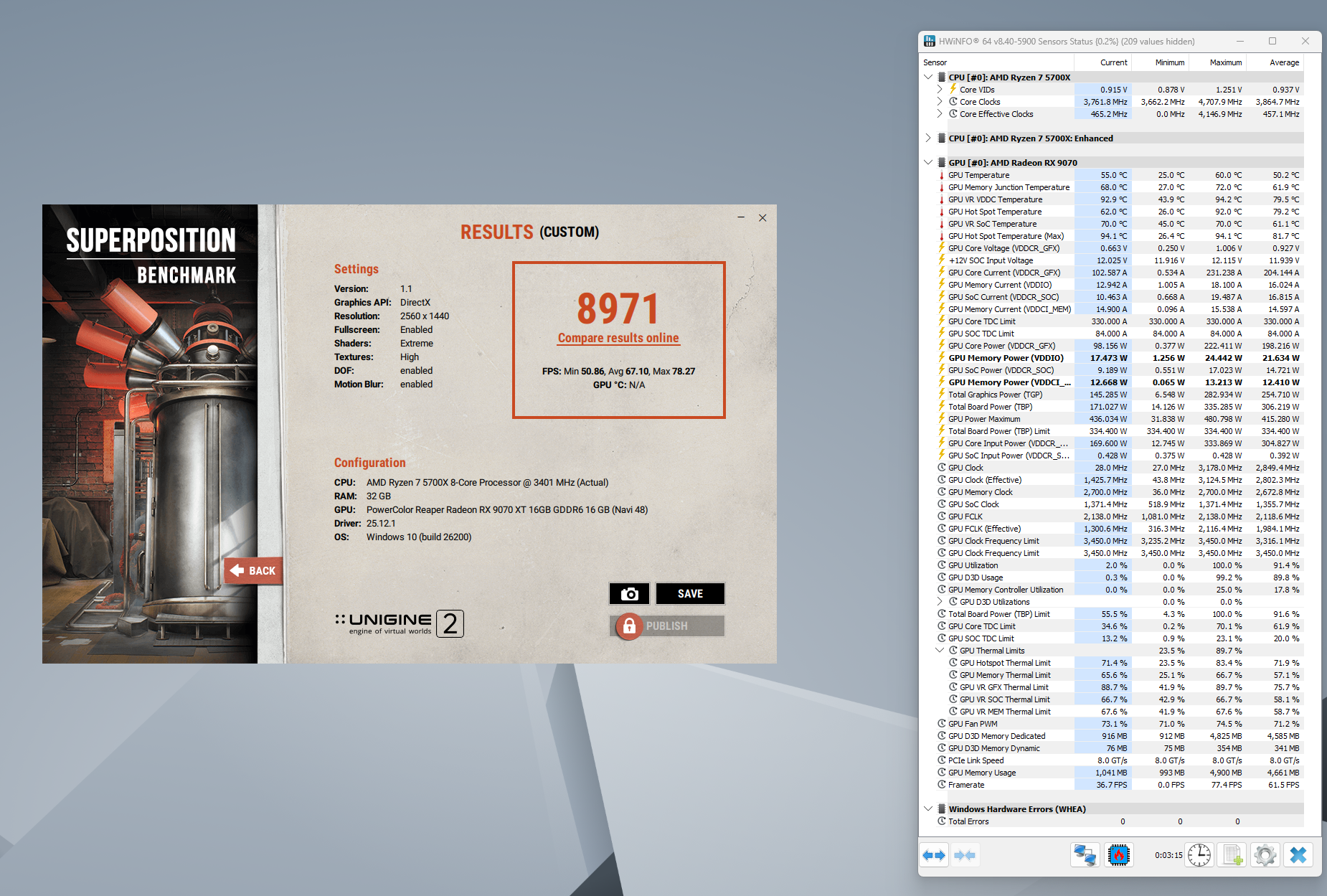Take a screenshot with the camera button
This screenshot has width=1327, height=896.
(x=629, y=593)
